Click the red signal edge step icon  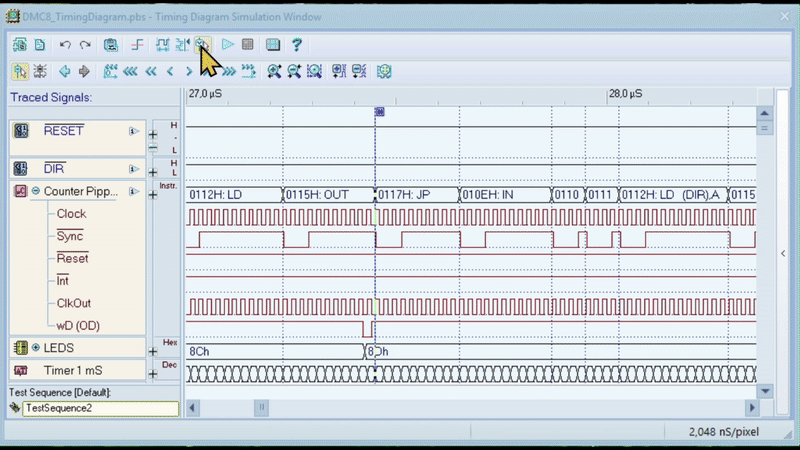tap(137, 45)
